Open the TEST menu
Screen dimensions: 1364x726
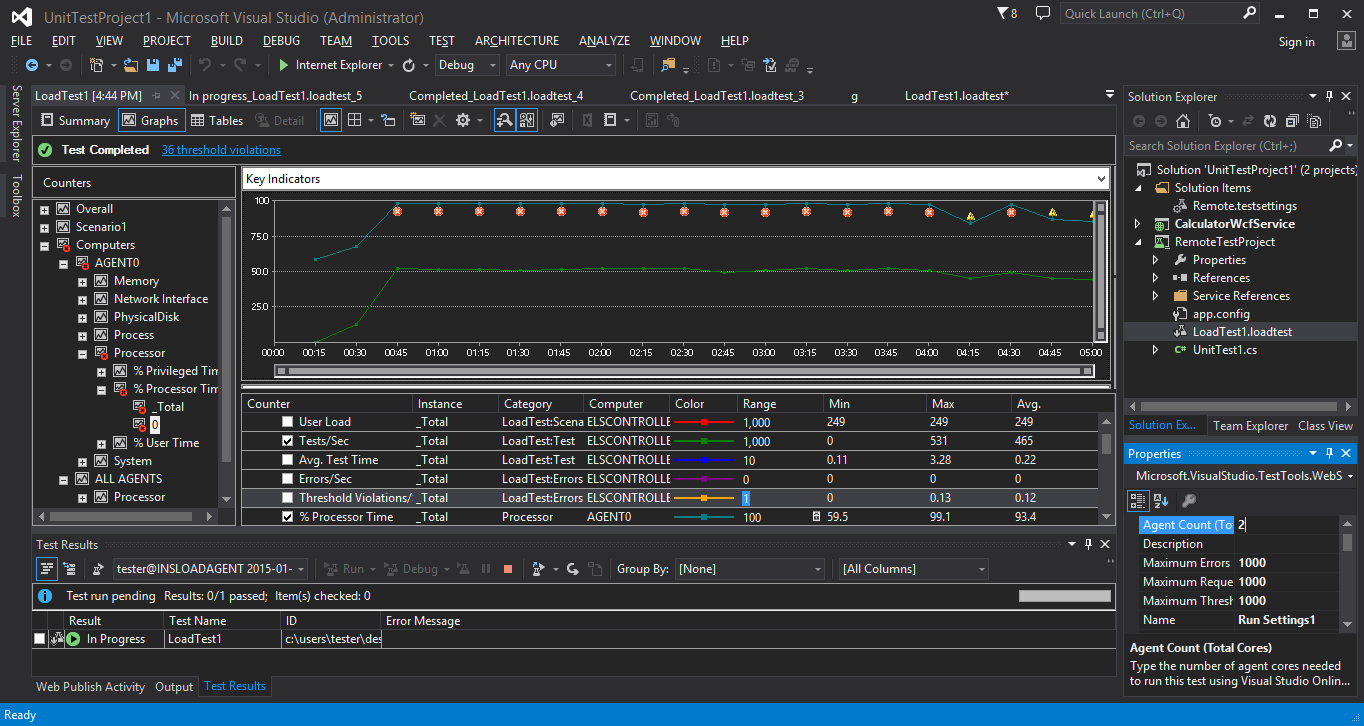point(442,41)
